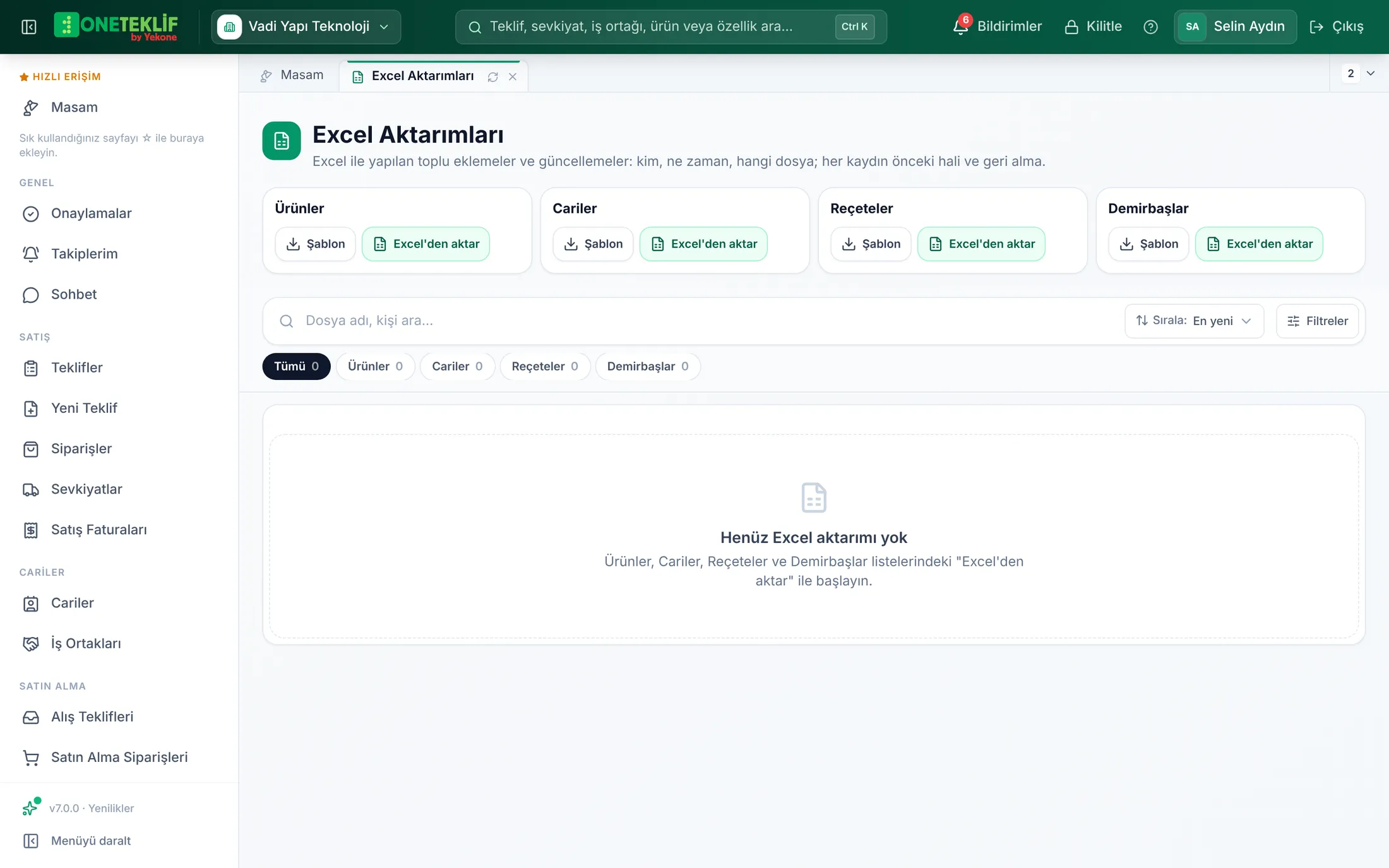The width and height of the screenshot is (1389, 868).
Task: Select the Ürünler filter chip
Action: pos(375,366)
